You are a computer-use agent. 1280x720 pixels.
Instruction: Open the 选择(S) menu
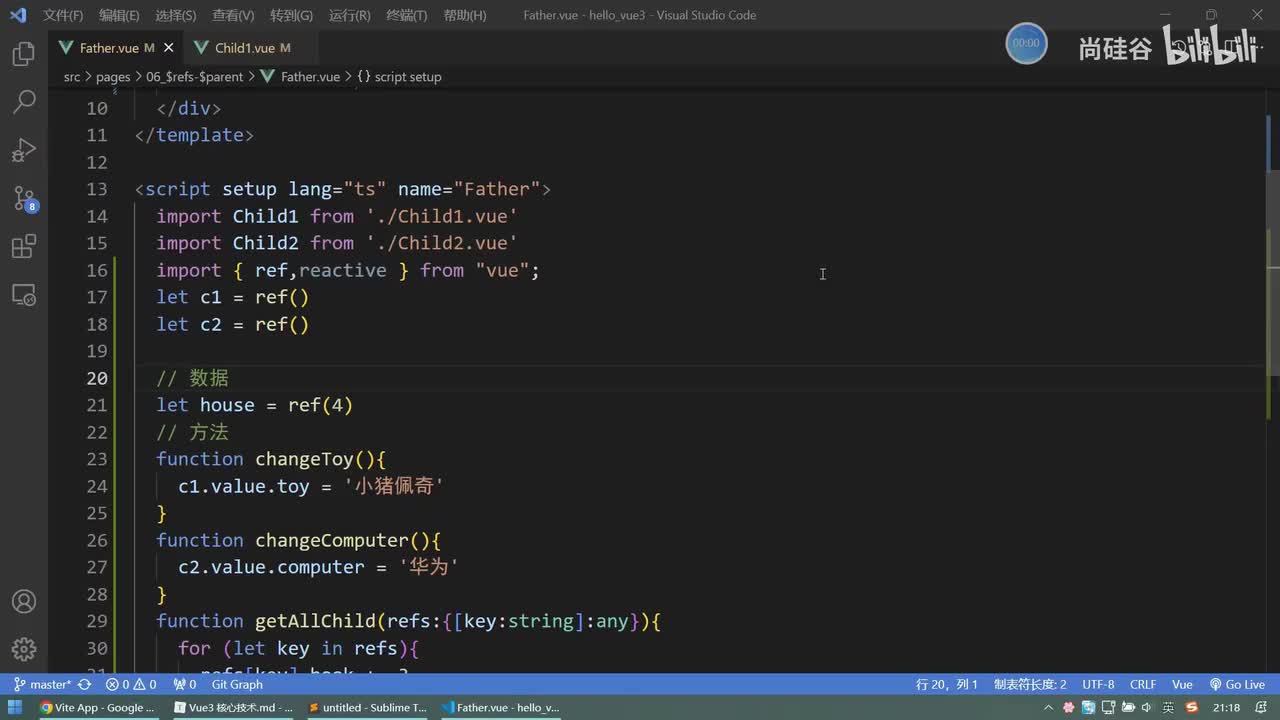176,15
